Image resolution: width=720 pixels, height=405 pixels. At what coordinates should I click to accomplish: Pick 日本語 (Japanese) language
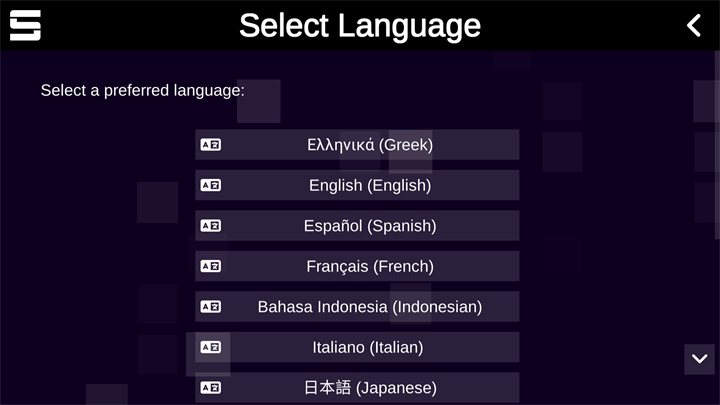pyautogui.click(x=370, y=387)
